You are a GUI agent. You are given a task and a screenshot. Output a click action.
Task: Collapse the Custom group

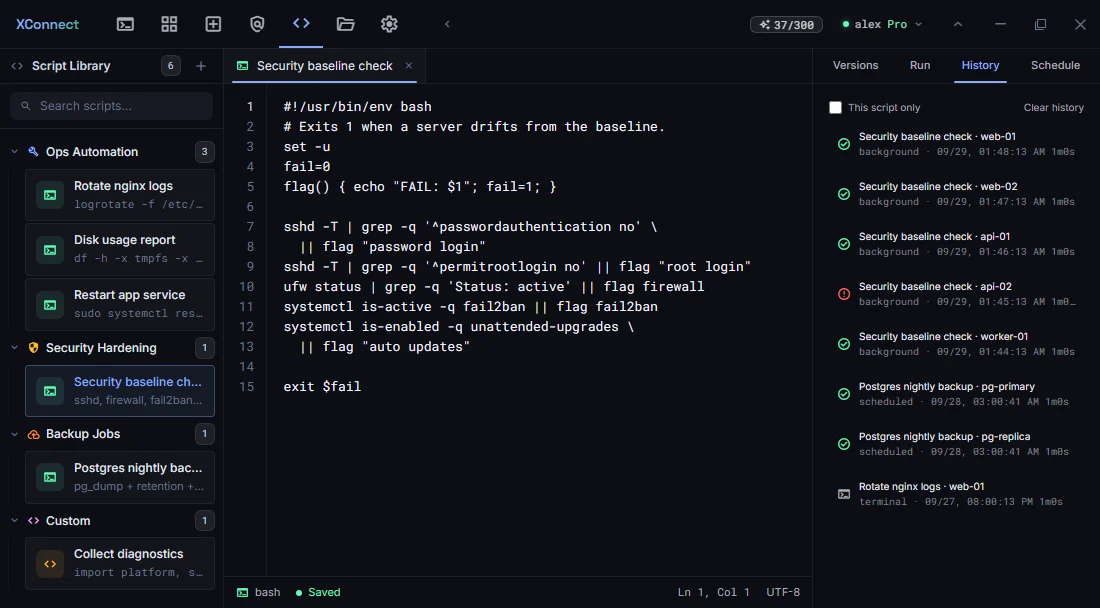coord(15,520)
